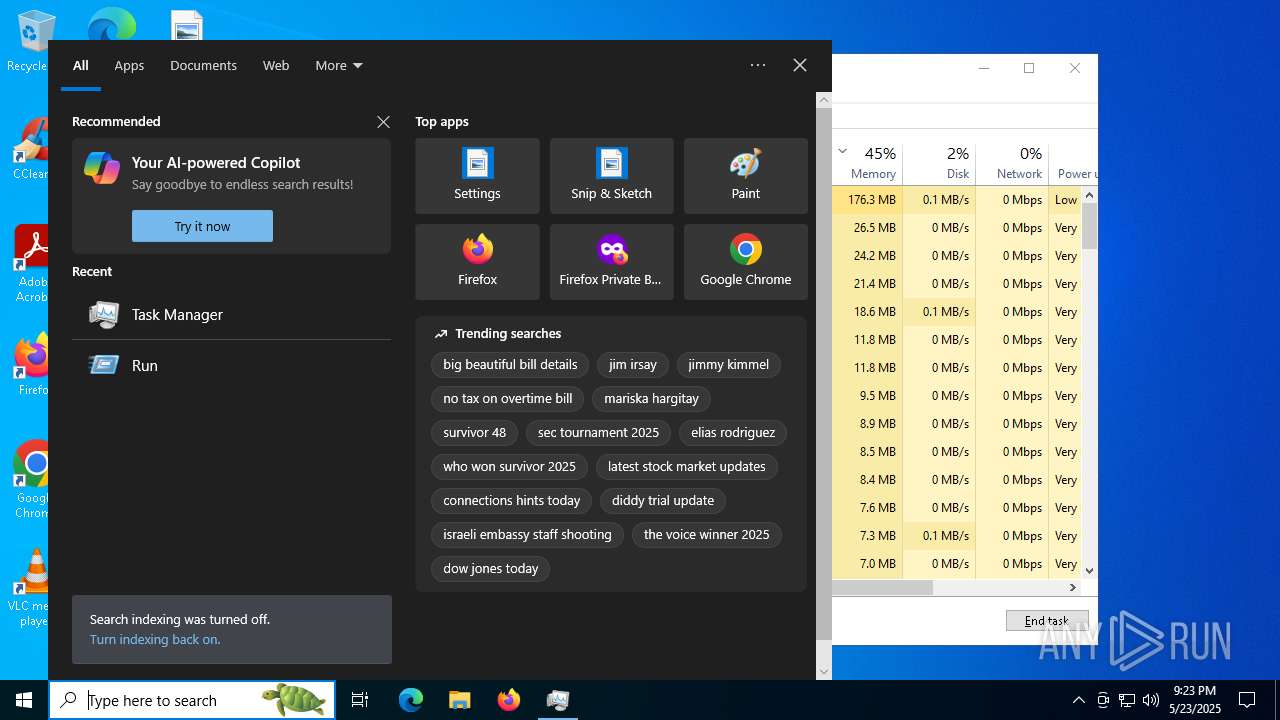Expand the More filter dropdown
1280x720 pixels.
pos(339,65)
